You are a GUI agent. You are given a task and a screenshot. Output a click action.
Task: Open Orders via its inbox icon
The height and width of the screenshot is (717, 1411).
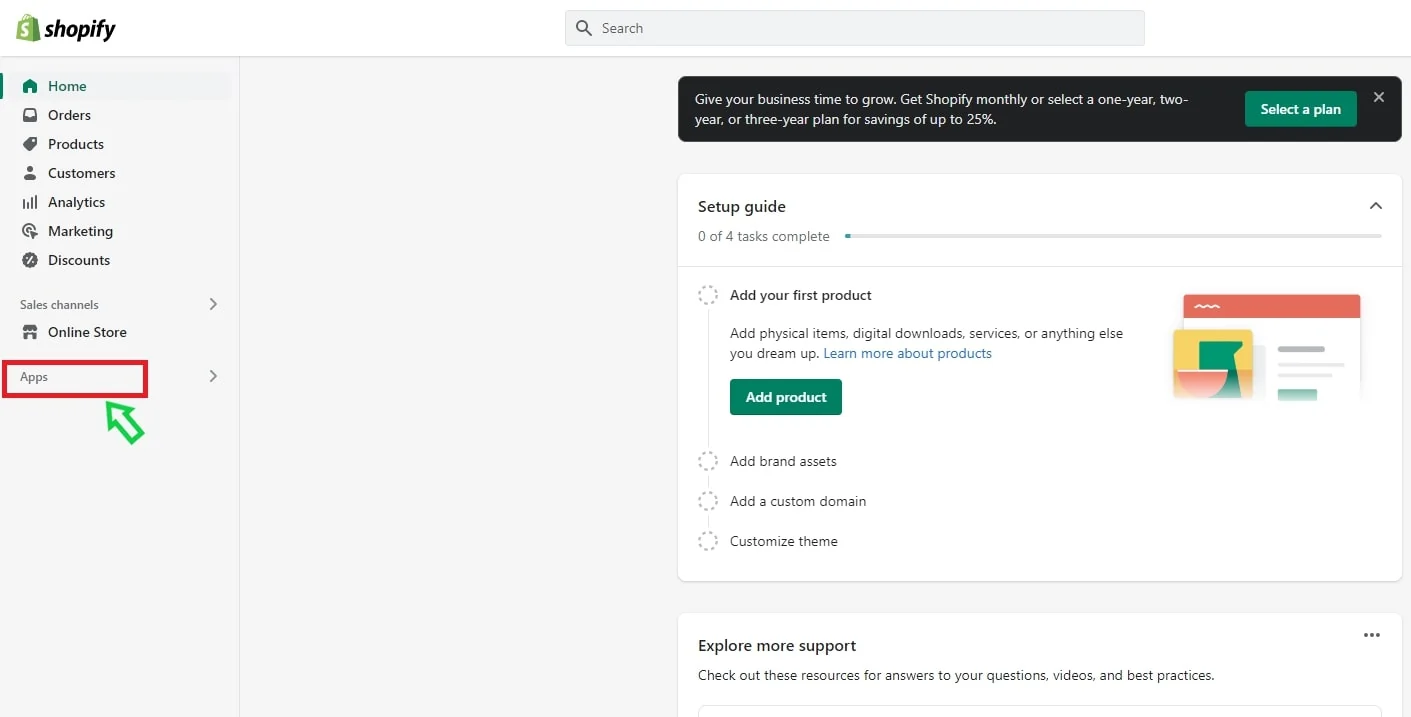click(x=30, y=115)
